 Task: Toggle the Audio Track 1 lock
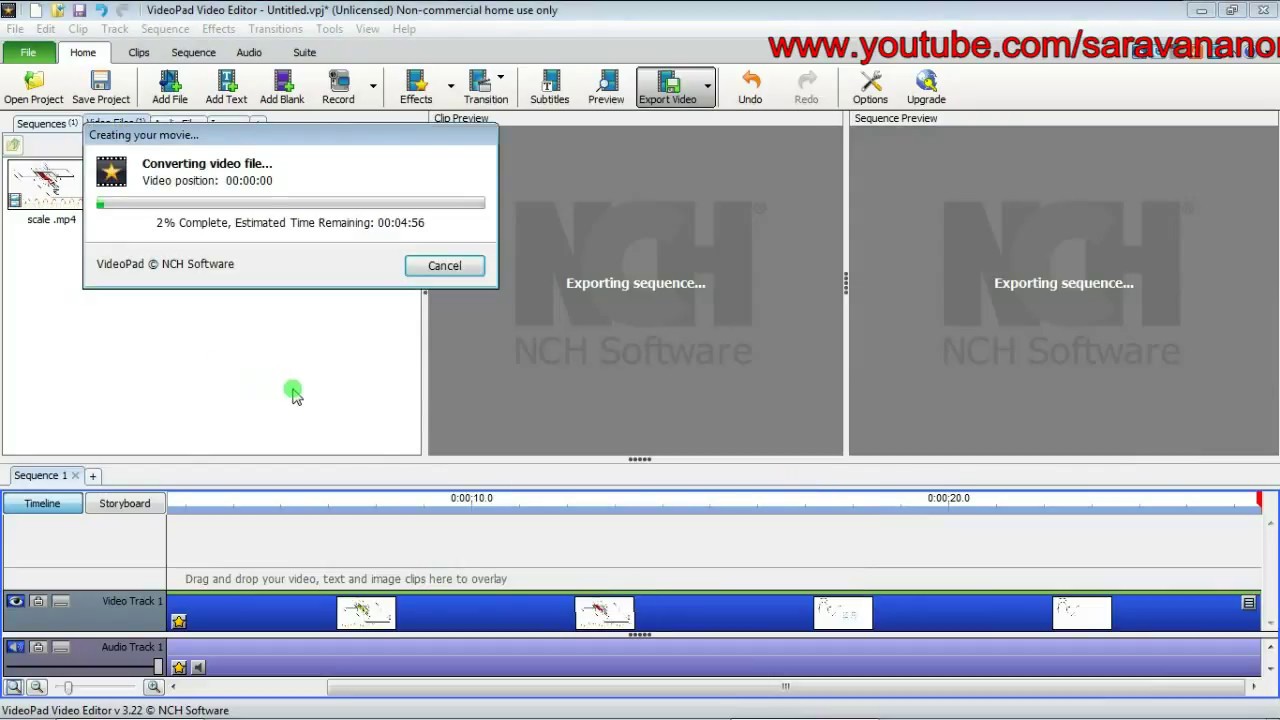click(38, 647)
